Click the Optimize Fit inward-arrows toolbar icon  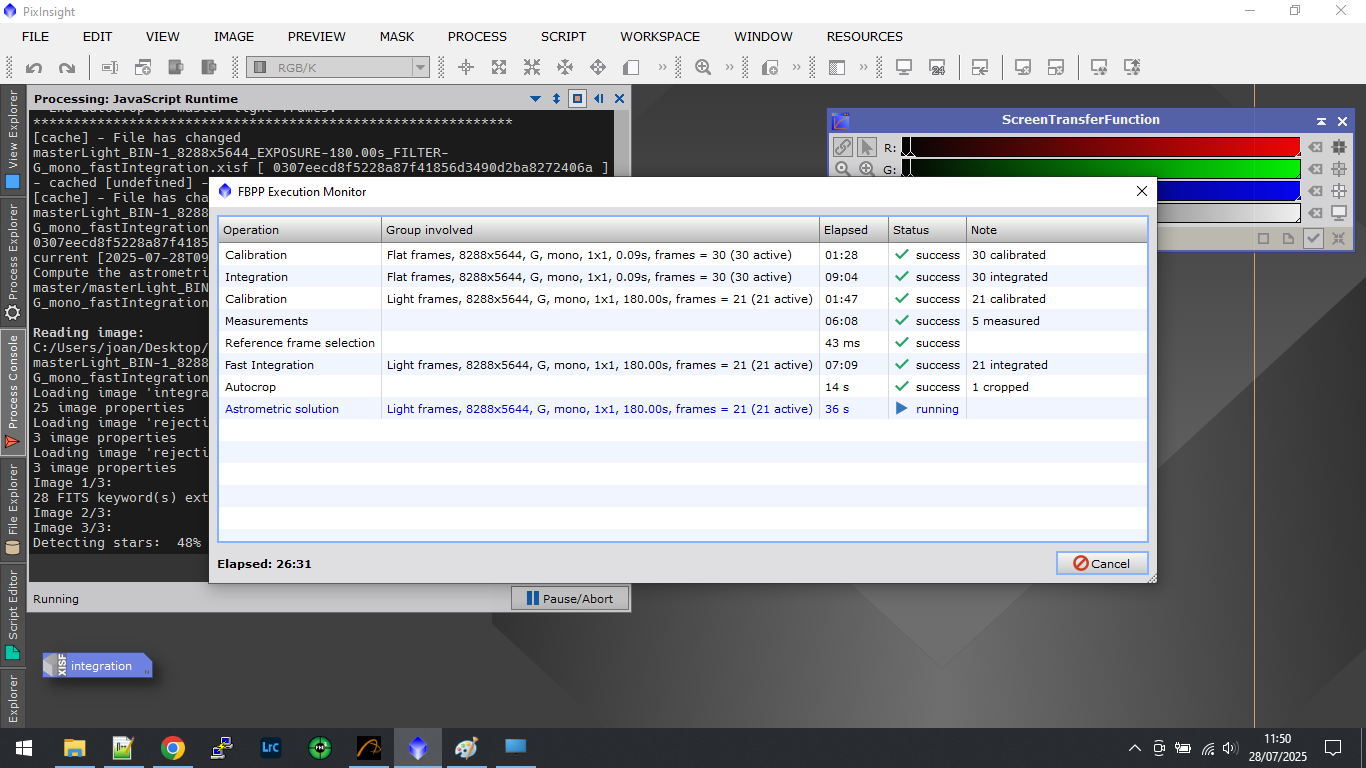coord(532,68)
